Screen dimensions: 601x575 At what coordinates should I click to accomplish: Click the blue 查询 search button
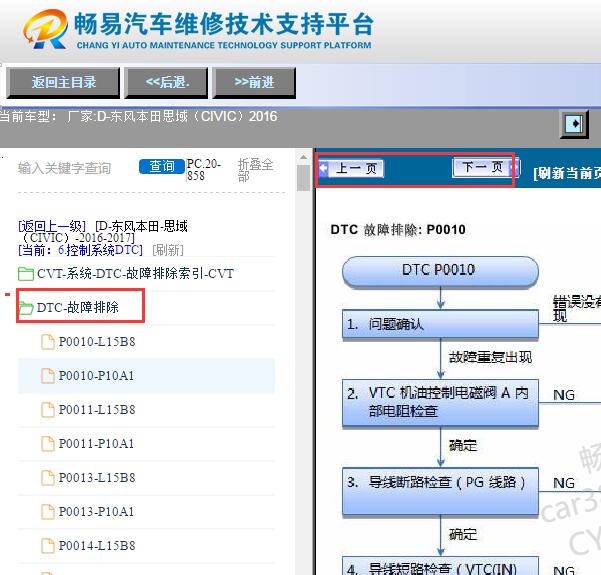tap(162, 166)
